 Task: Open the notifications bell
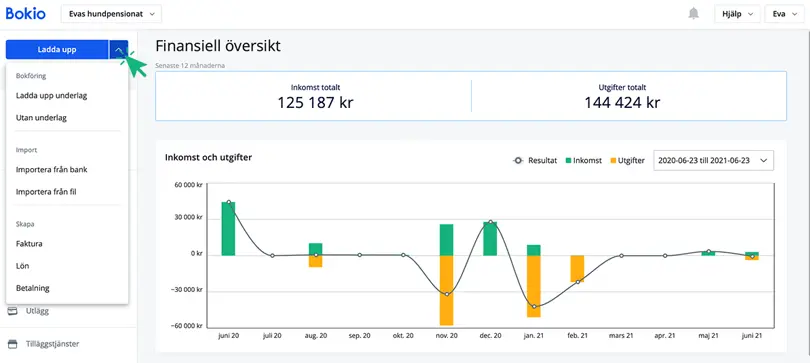click(x=694, y=14)
